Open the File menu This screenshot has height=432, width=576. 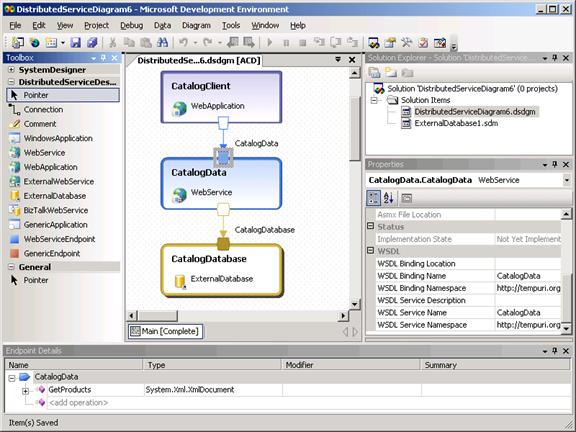click(x=15, y=25)
